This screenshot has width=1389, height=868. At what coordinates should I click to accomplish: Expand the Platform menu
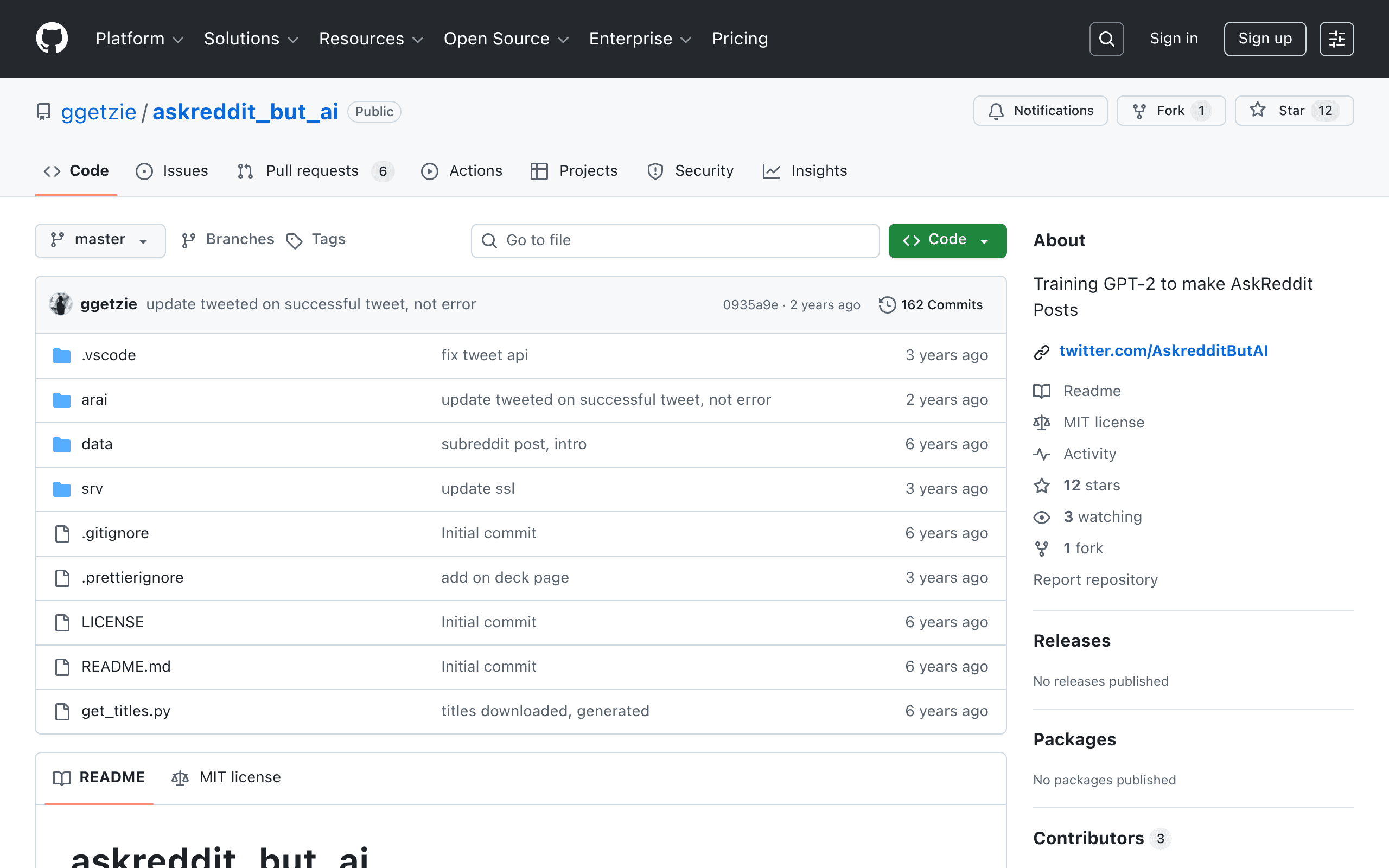click(139, 39)
